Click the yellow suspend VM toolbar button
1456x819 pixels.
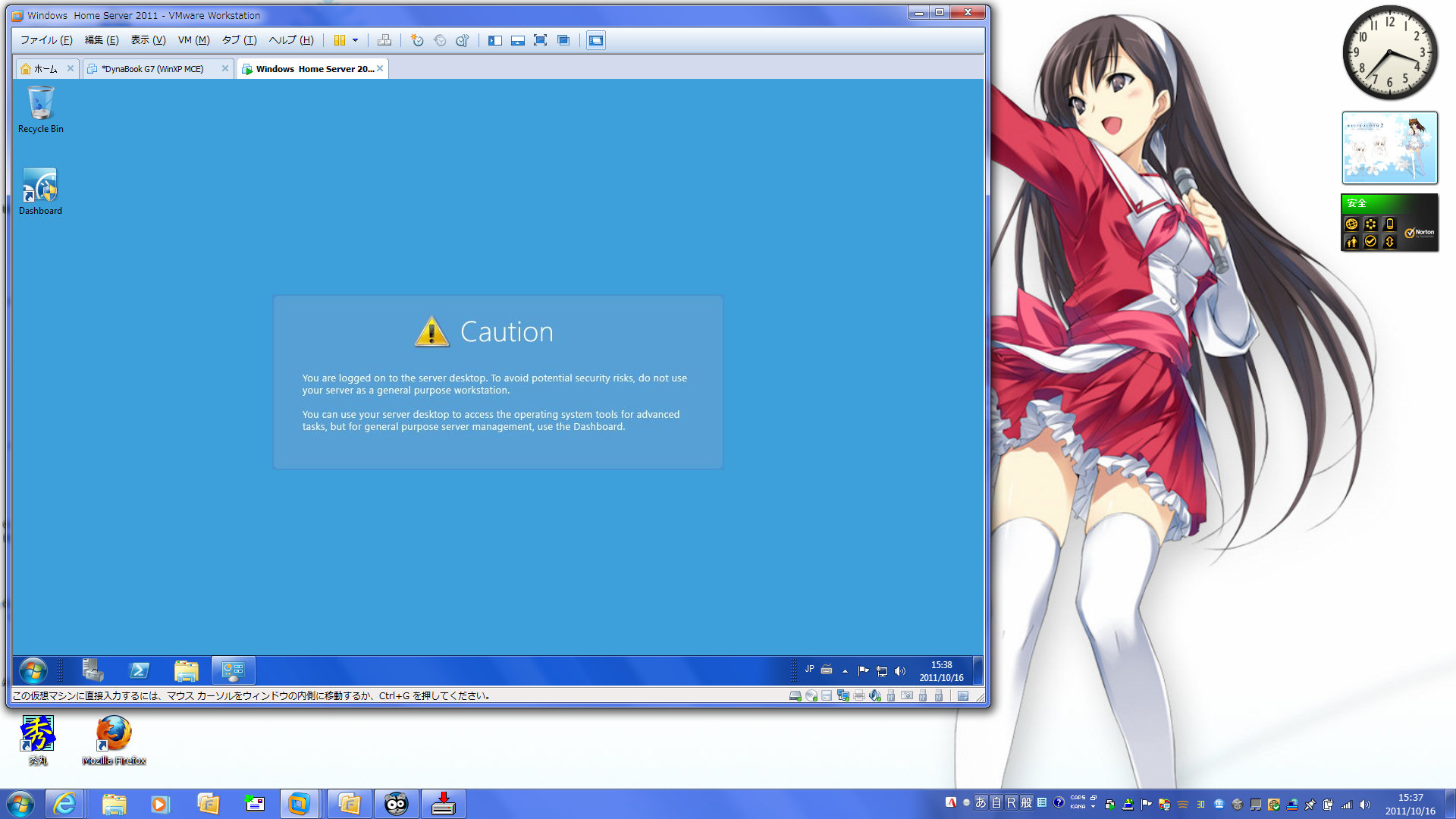(340, 40)
